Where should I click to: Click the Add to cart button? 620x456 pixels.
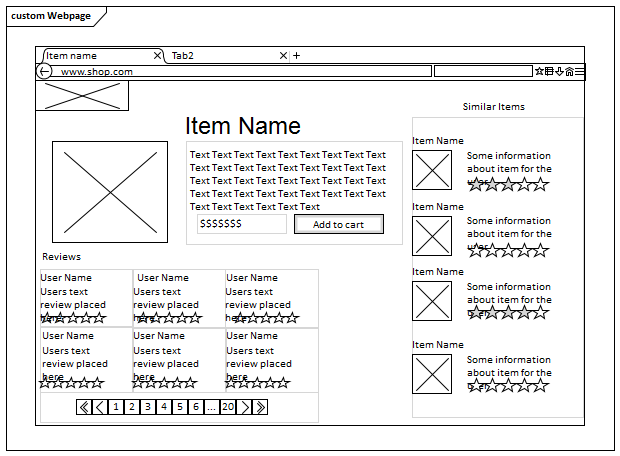(339, 224)
